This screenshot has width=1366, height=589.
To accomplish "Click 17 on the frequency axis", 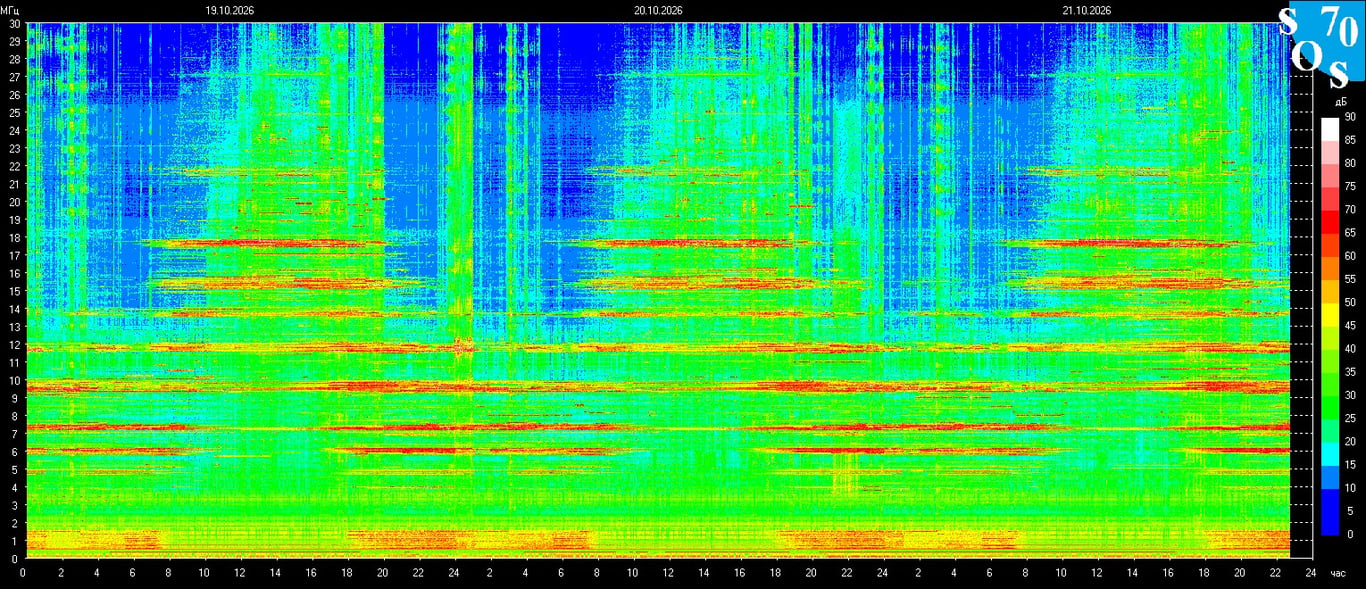I will point(14,255).
